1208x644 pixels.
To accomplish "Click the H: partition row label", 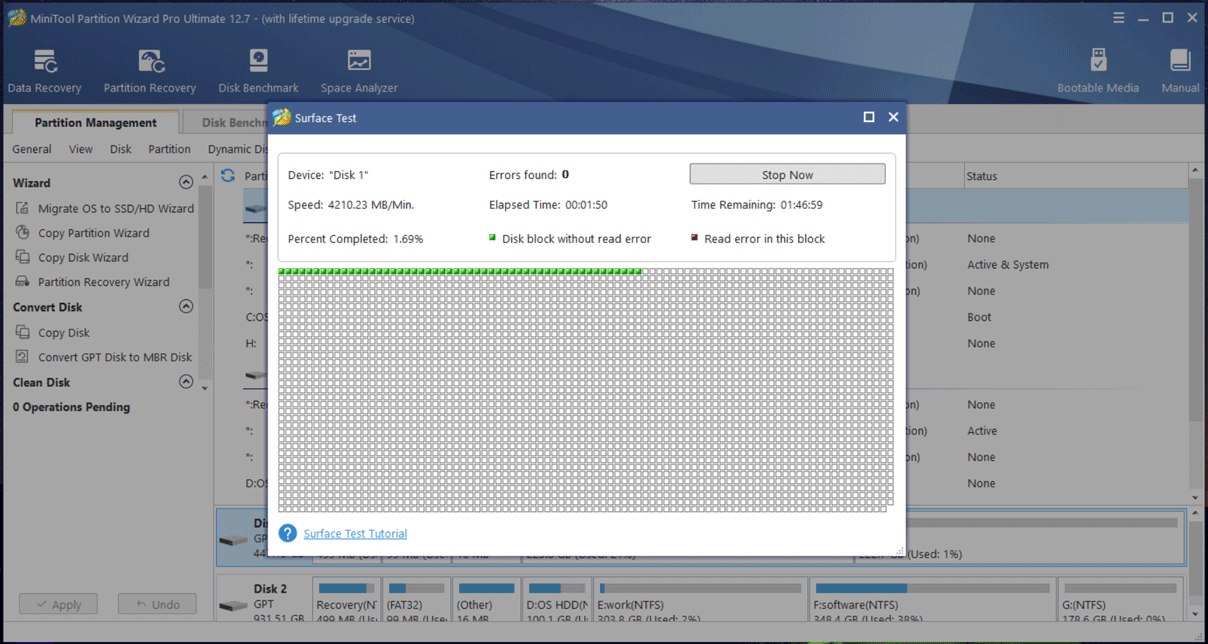I will (x=251, y=343).
